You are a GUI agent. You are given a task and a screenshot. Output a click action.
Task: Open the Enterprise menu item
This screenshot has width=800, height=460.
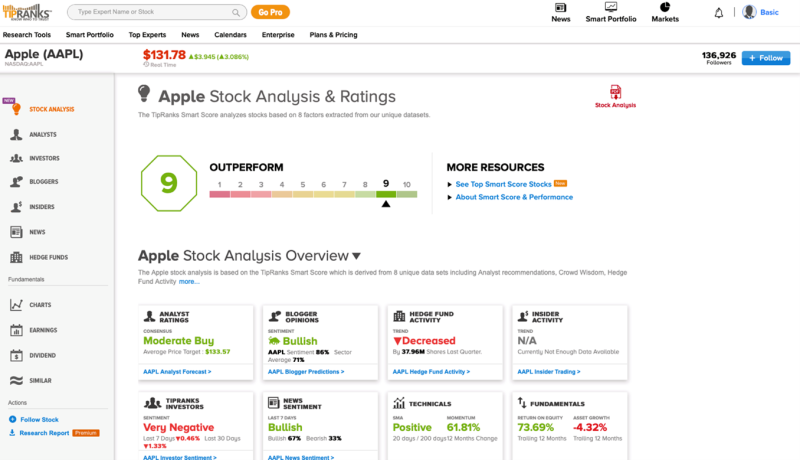278,35
